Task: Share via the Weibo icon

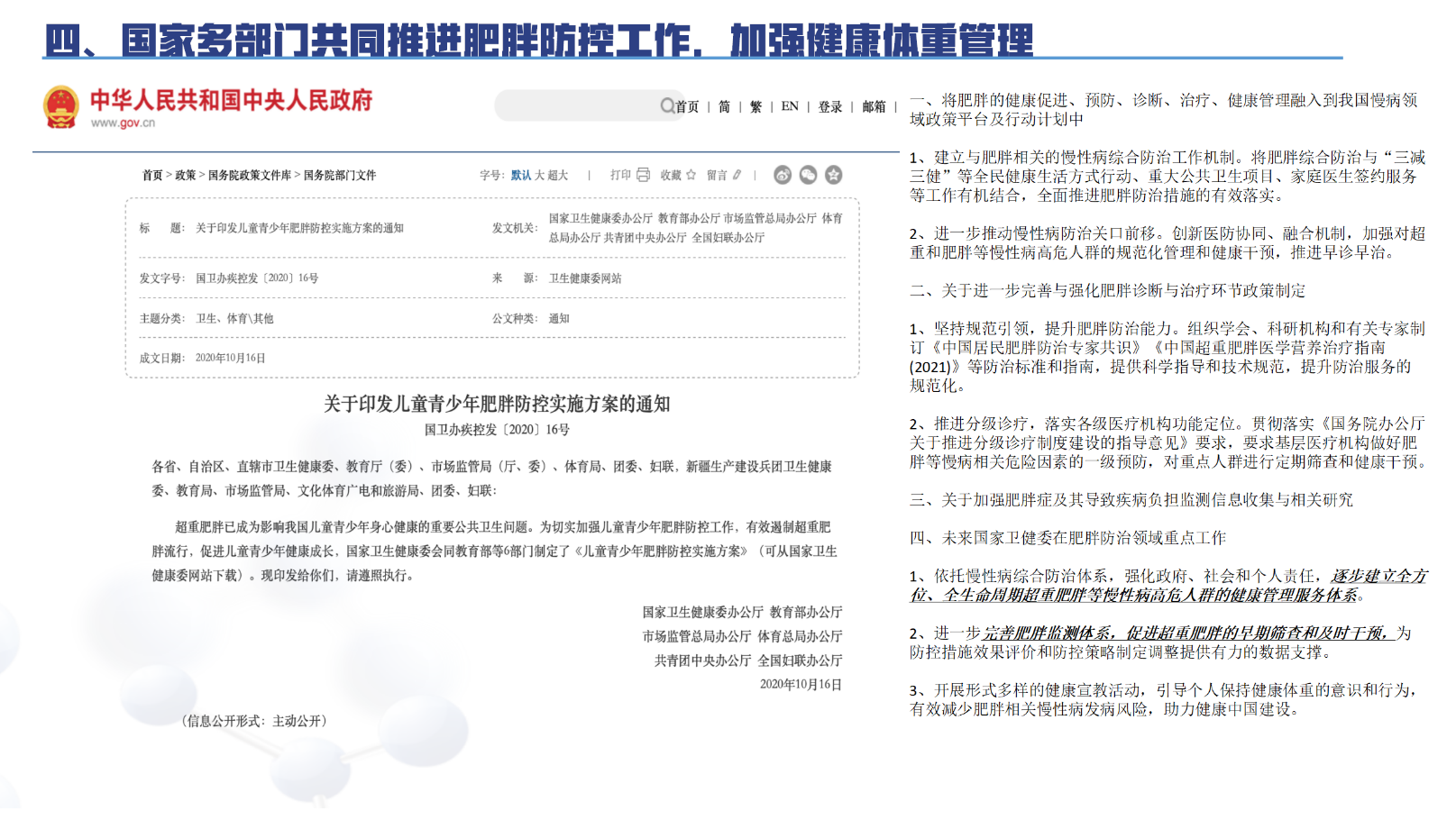Action: click(783, 175)
